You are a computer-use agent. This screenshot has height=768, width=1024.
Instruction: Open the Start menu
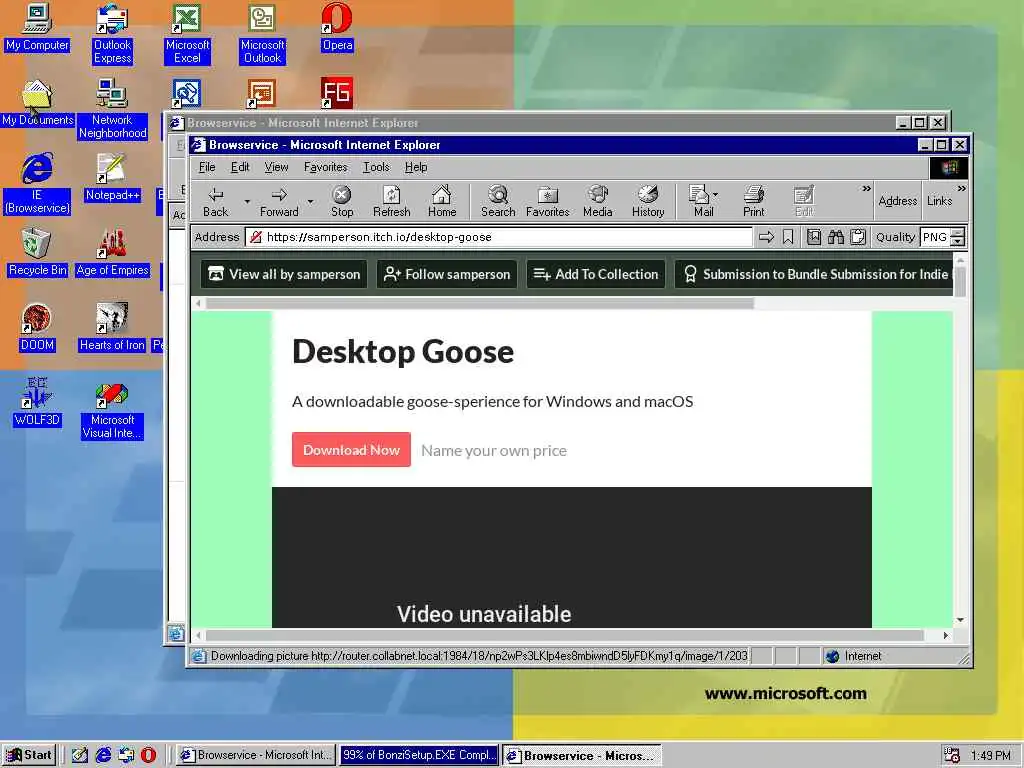[x=29, y=755]
